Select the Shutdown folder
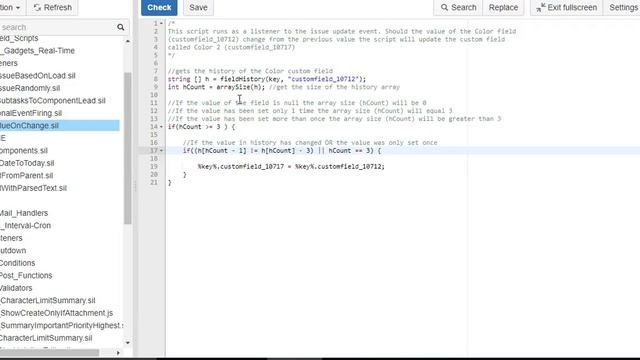Viewport: 640px width, 360px height. pos(13,251)
